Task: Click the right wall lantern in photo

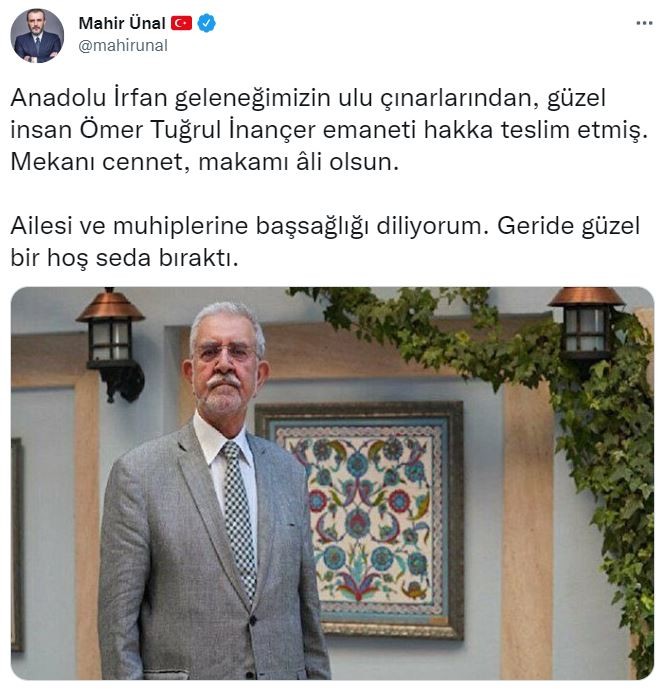Action: (585, 327)
